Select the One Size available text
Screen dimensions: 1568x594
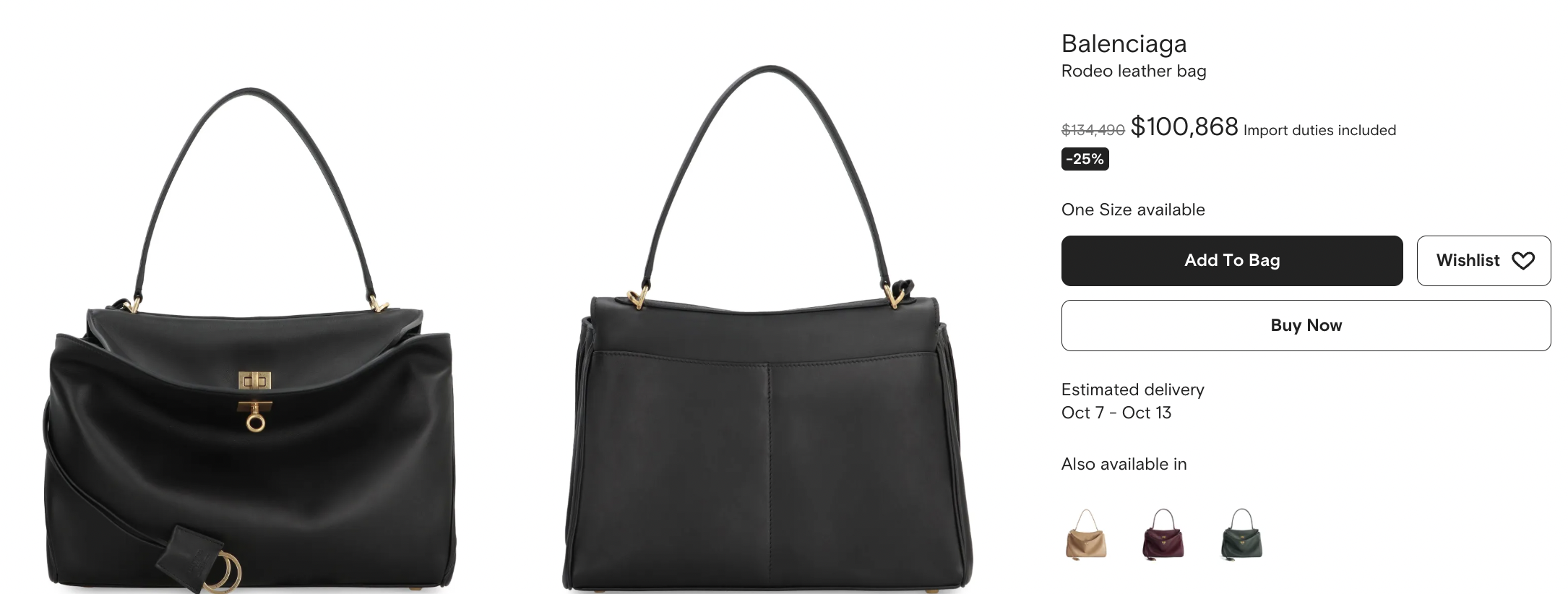click(x=1133, y=210)
